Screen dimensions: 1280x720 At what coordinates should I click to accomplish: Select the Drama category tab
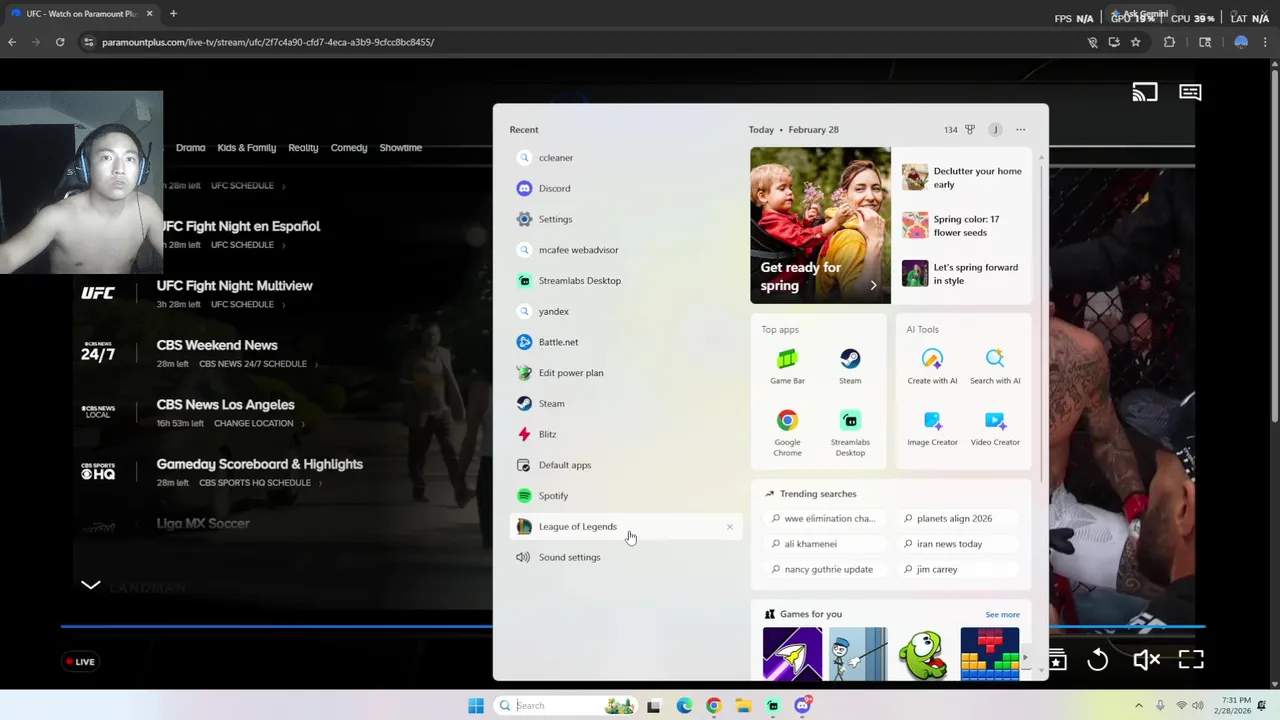190,148
